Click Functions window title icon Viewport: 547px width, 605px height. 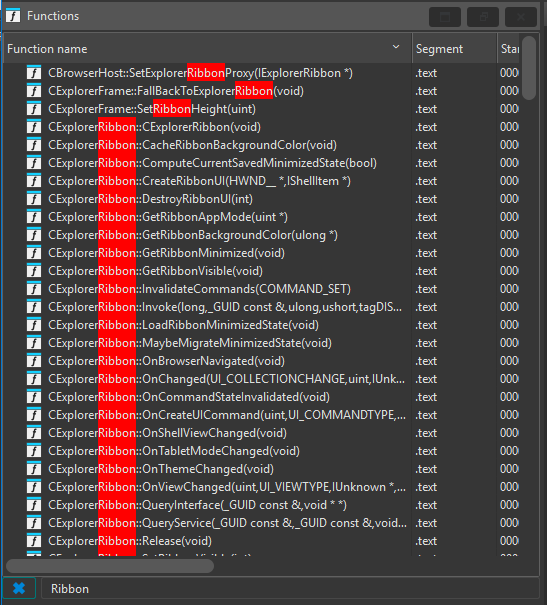tap(13, 16)
